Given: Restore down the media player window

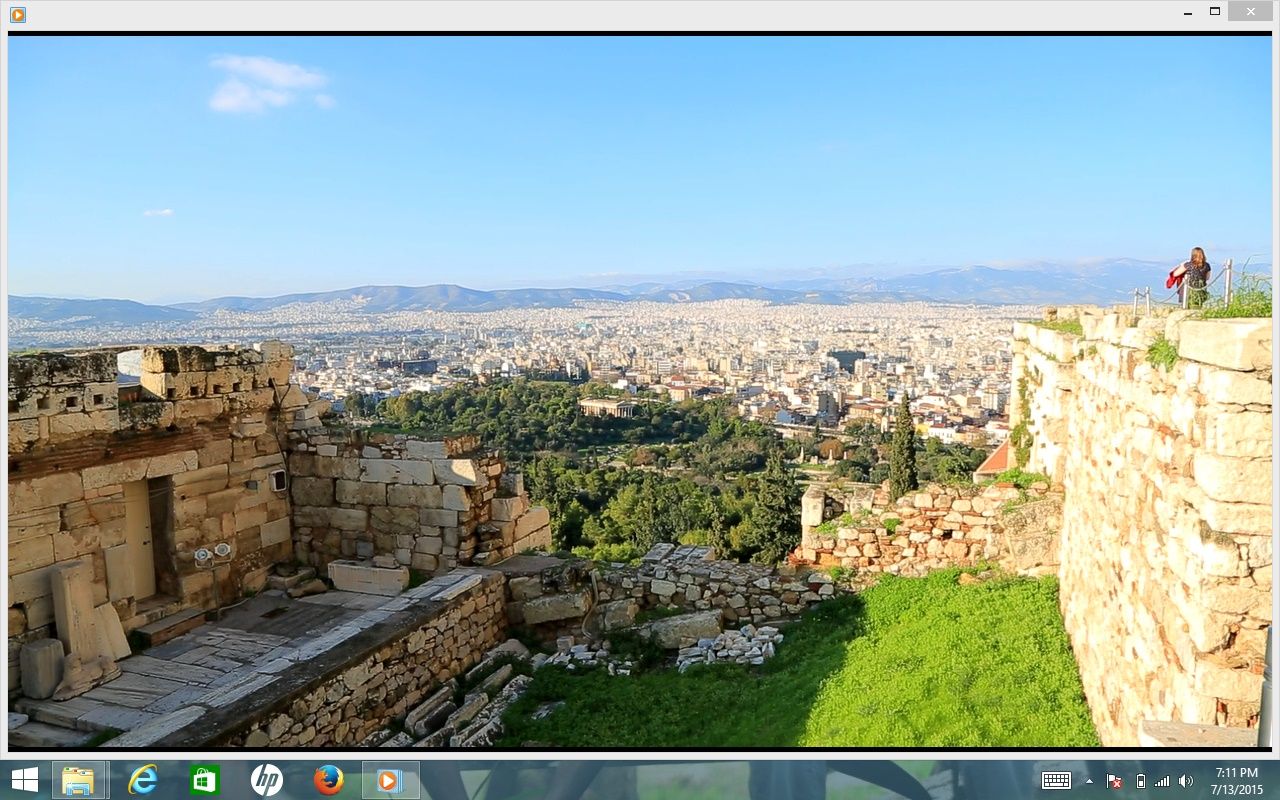Looking at the screenshot, I should 1215,12.
